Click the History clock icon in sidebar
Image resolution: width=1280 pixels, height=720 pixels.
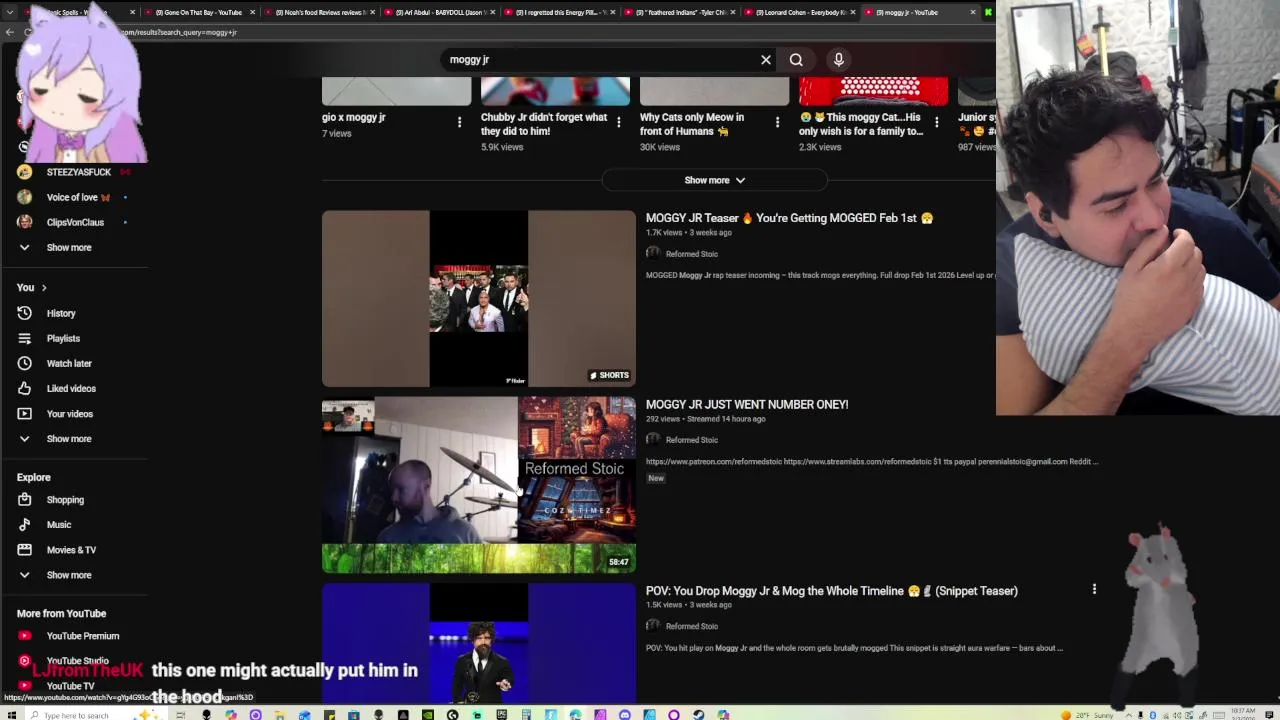click(x=25, y=313)
